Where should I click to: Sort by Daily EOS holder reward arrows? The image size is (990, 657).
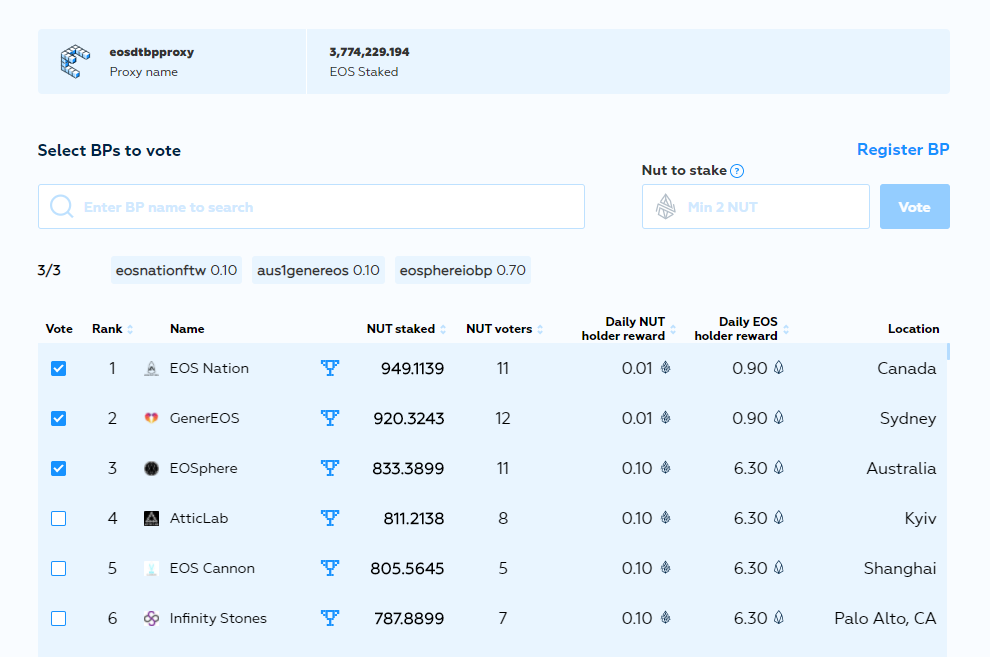click(786, 329)
